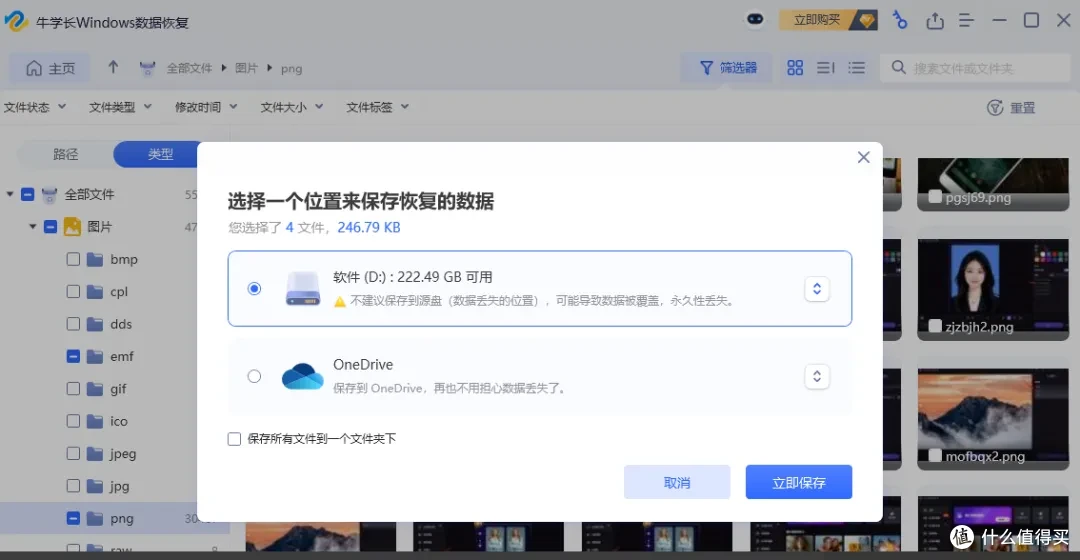Image resolution: width=1080 pixels, height=560 pixels.
Task: Select 图片 breadcrumb item
Action: [246, 68]
